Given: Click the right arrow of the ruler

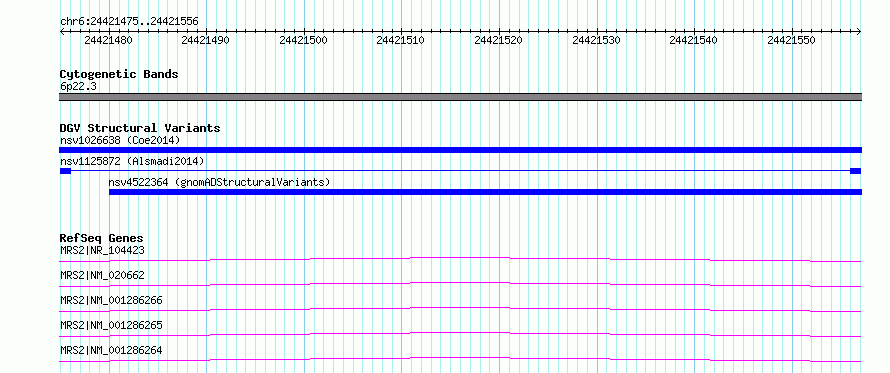Looking at the screenshot, I should (x=859, y=31).
